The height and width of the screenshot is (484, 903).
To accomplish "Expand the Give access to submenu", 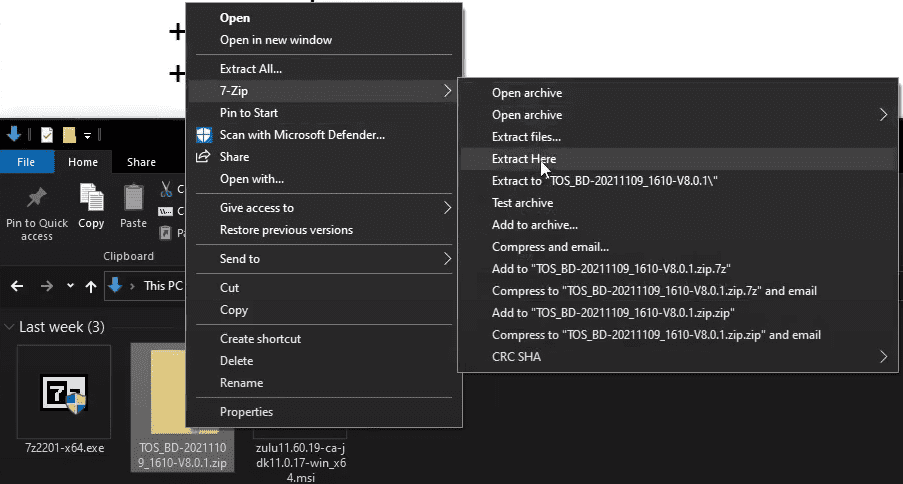I will [x=447, y=208].
